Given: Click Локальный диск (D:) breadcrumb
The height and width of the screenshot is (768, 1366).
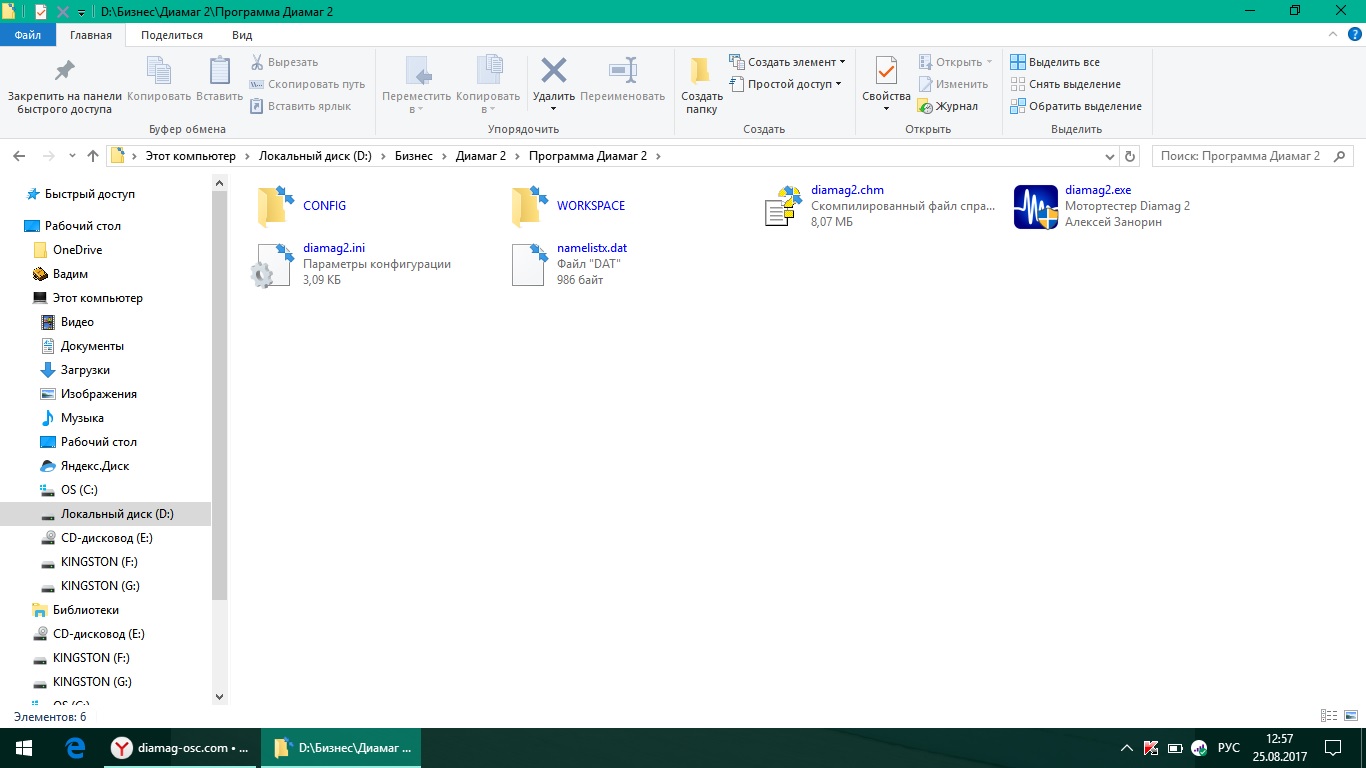Looking at the screenshot, I should point(315,156).
